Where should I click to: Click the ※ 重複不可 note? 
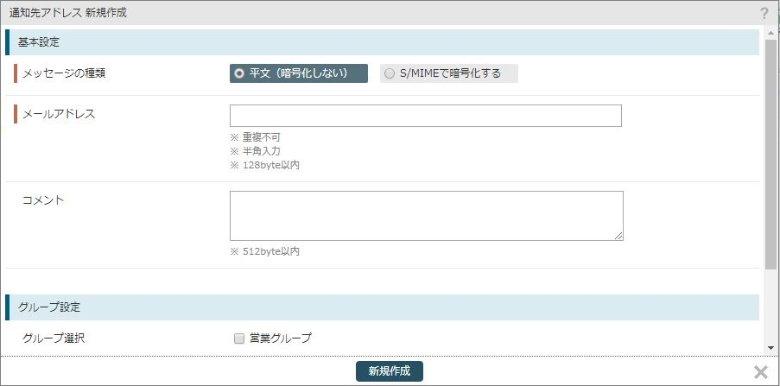[x=255, y=138]
